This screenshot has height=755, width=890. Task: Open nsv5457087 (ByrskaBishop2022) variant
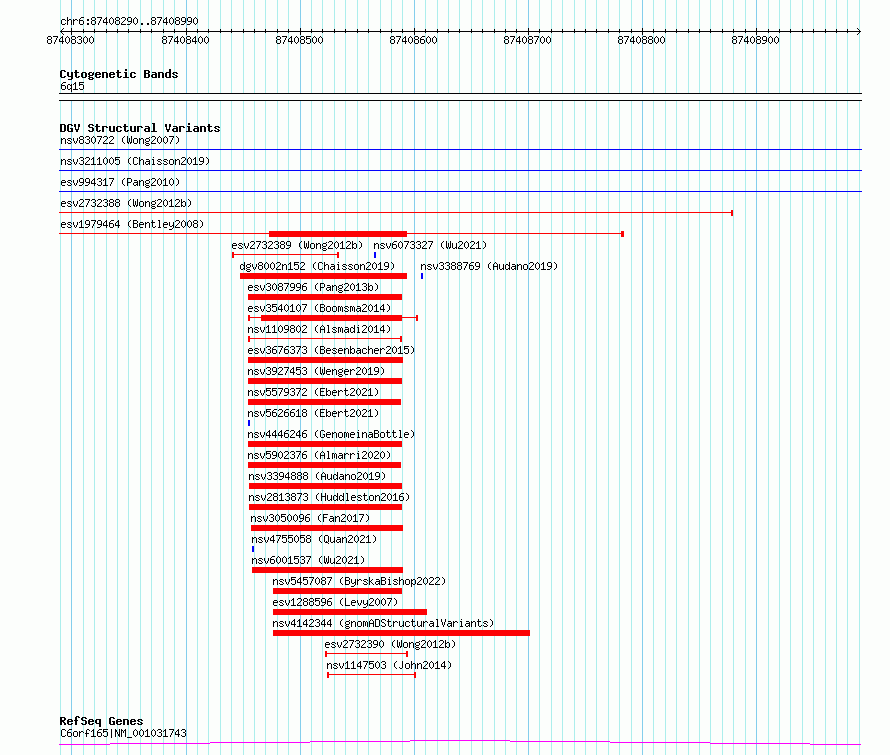click(x=359, y=581)
